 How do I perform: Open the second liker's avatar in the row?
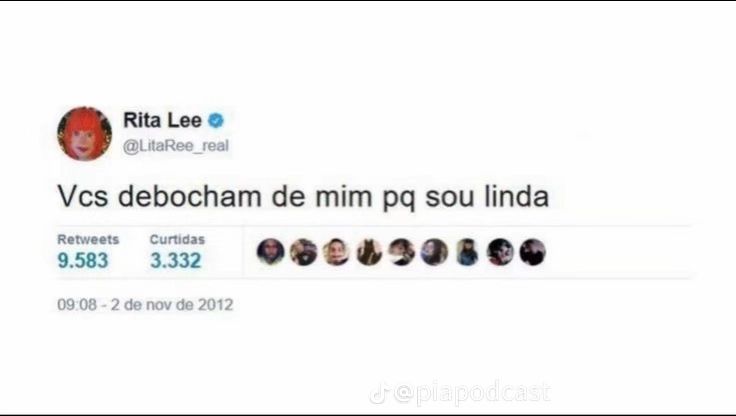tap(303, 252)
